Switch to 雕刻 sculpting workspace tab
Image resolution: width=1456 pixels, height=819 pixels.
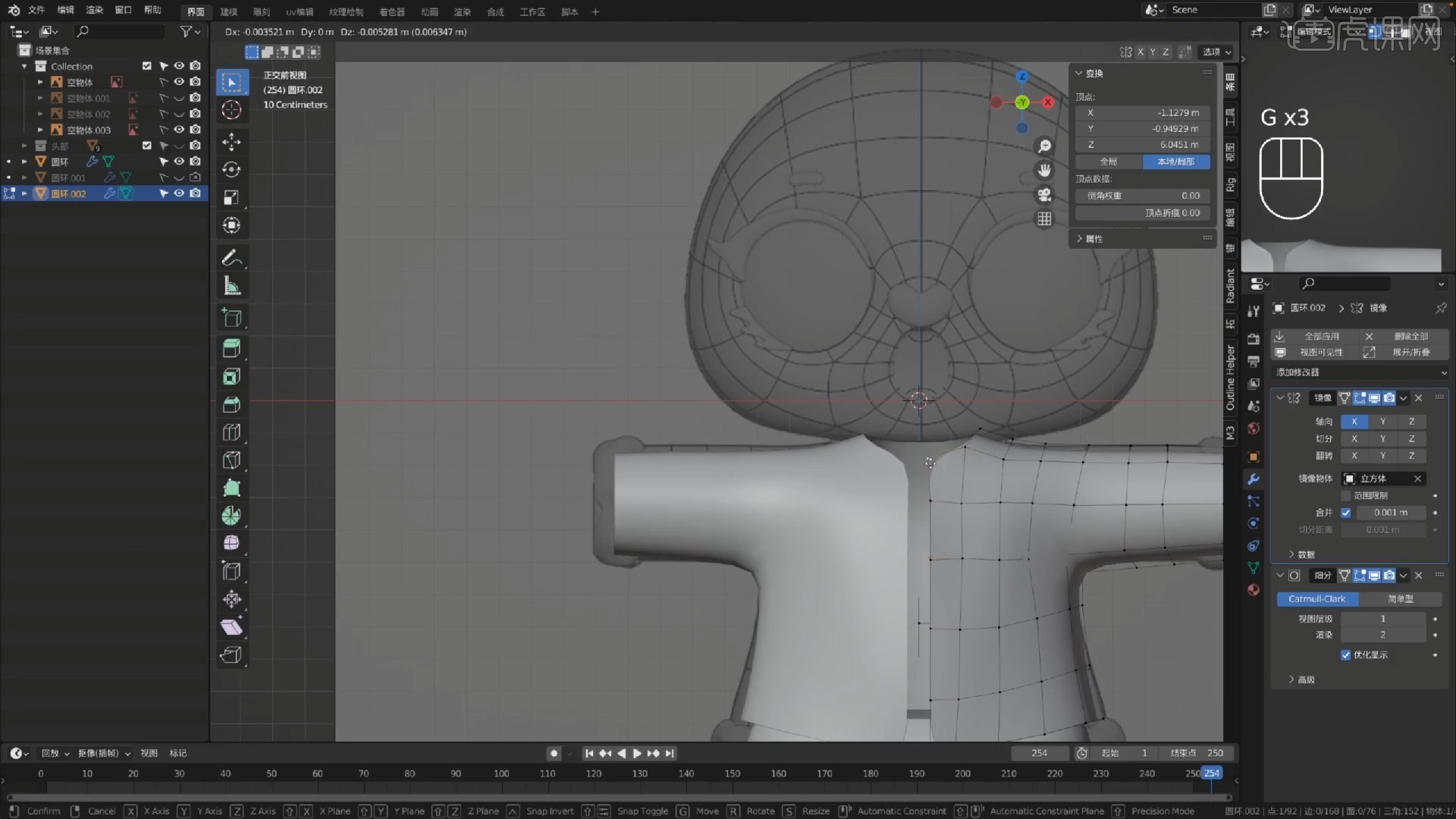coord(262,11)
